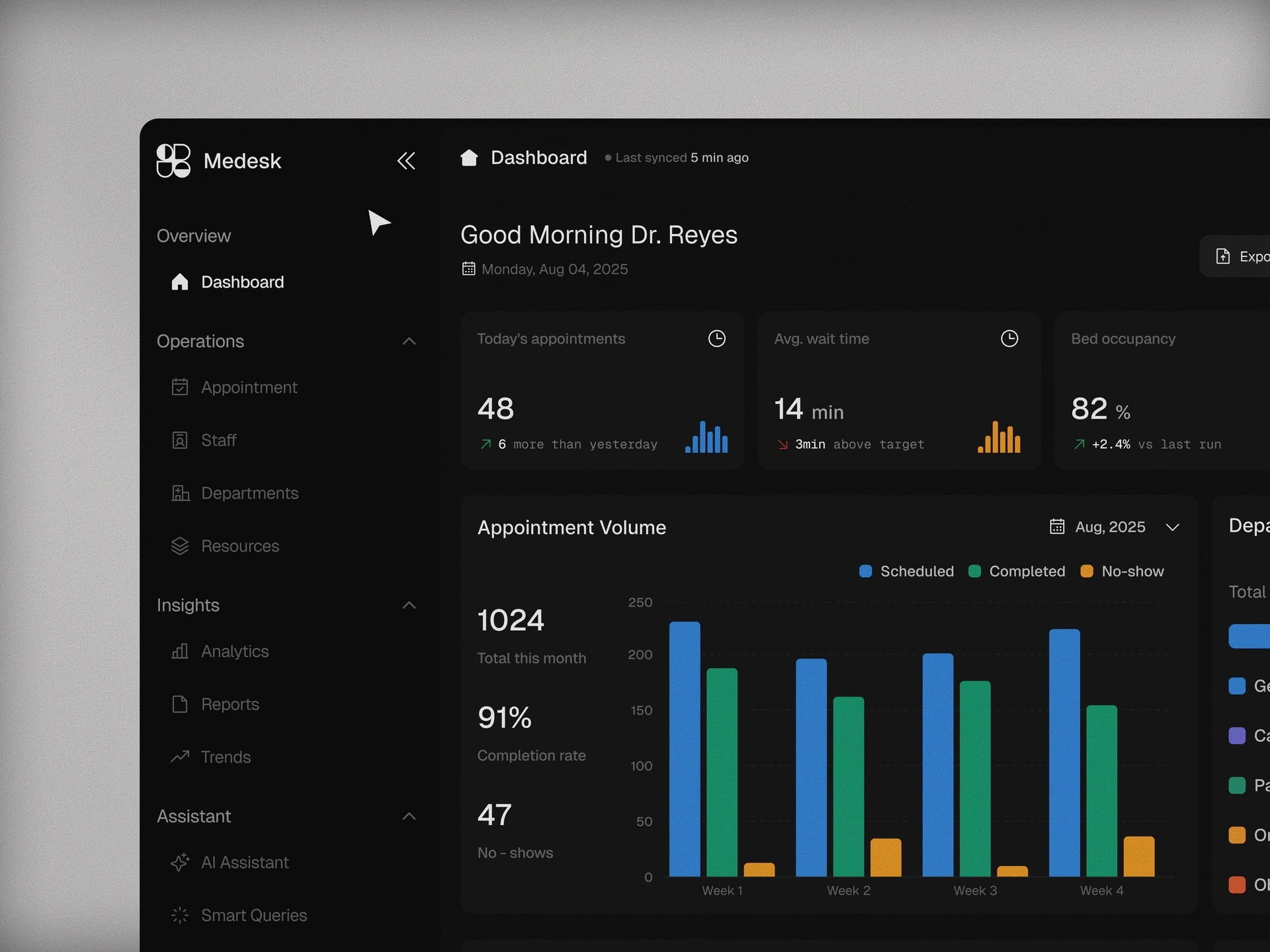Image resolution: width=1270 pixels, height=952 pixels.
Task: Click the Export button
Action: pos(1236,257)
